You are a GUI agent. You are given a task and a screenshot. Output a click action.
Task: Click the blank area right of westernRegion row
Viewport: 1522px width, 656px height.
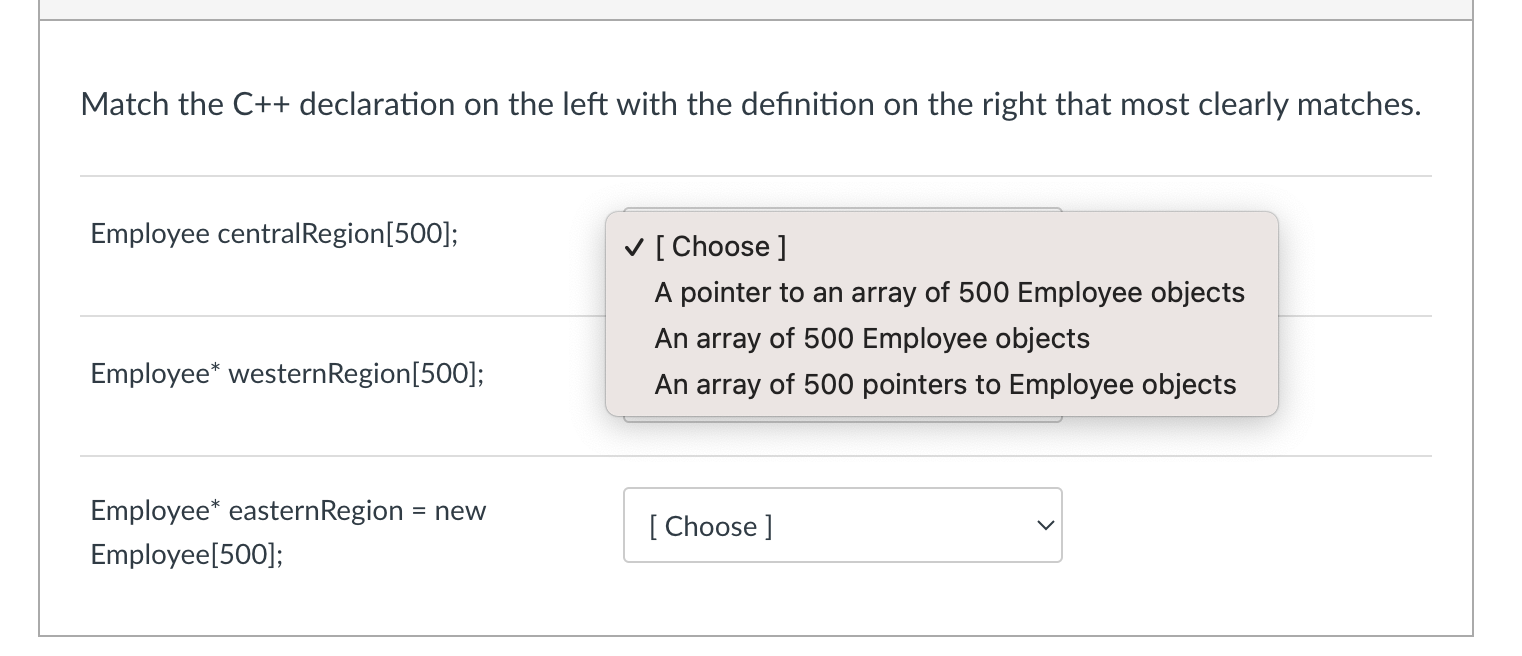click(x=1370, y=373)
